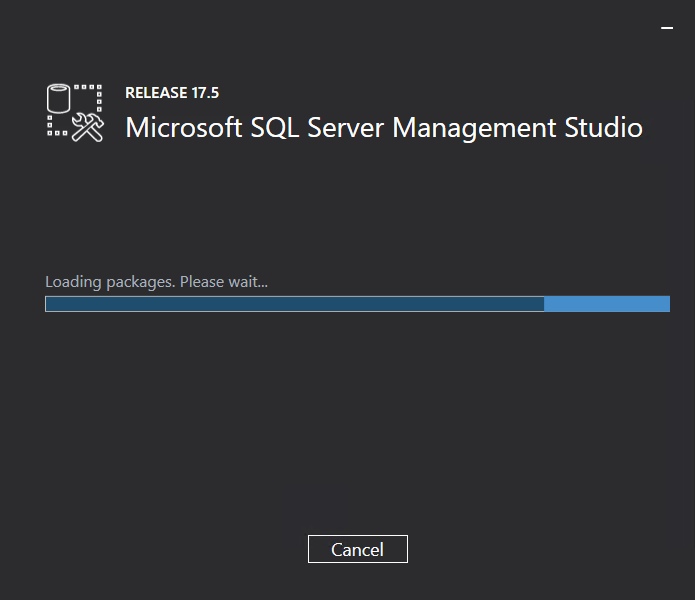
Task: Click the boundary between progress bar segments
Action: click(544, 304)
